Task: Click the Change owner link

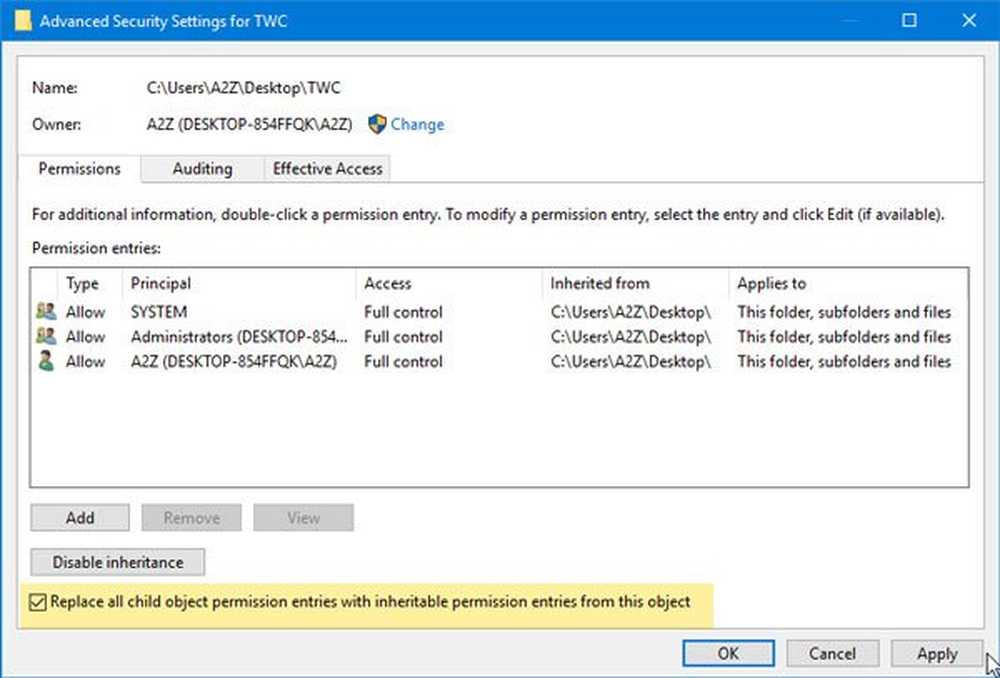Action: point(417,124)
